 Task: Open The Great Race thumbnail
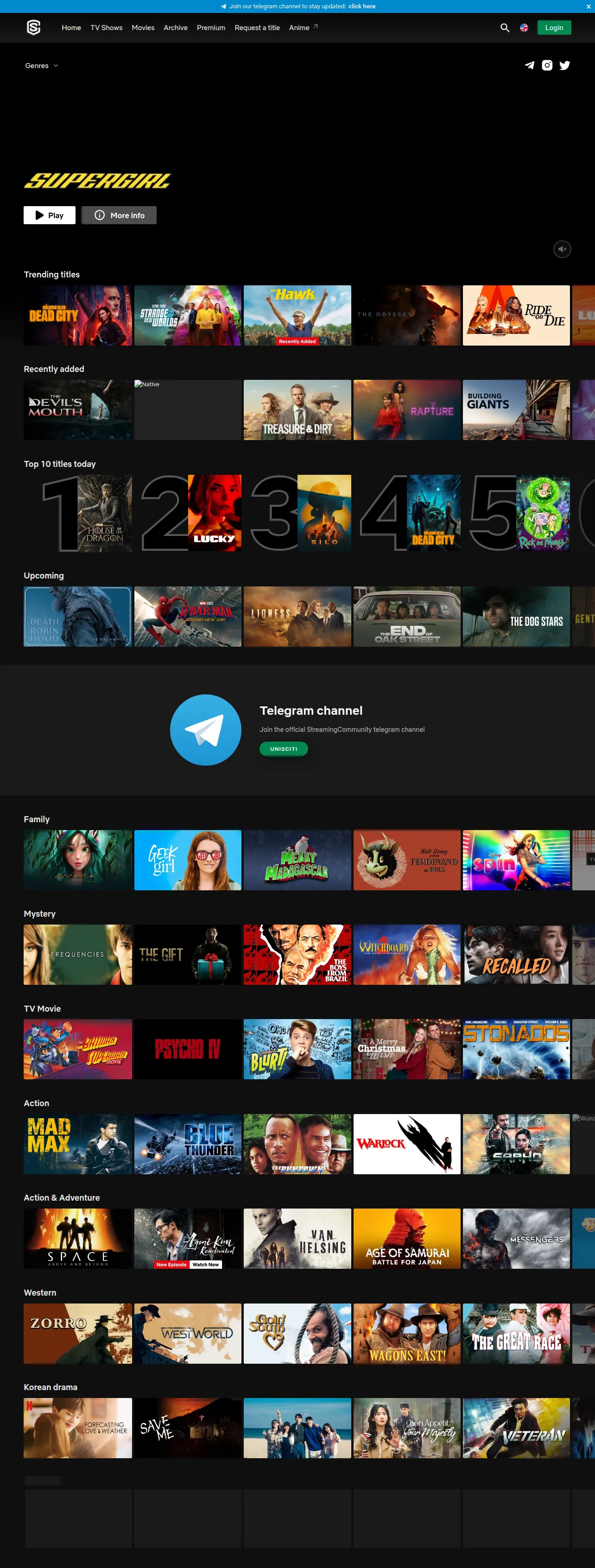516,1333
